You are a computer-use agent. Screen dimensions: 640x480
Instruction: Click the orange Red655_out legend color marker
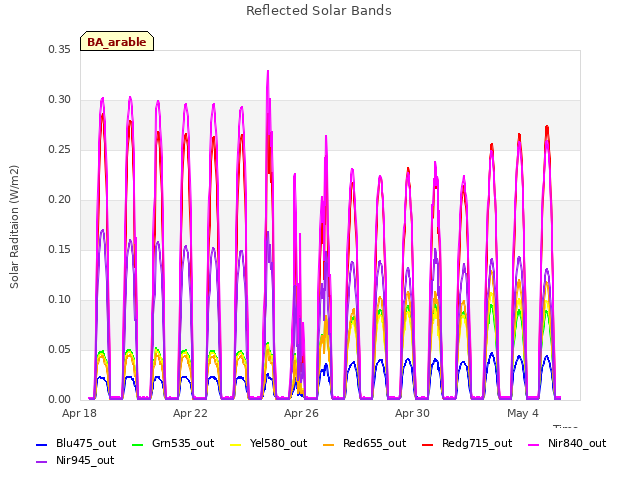click(x=329, y=445)
